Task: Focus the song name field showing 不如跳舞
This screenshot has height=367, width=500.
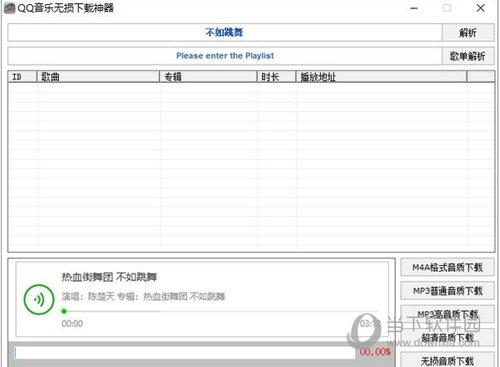Action: point(225,33)
